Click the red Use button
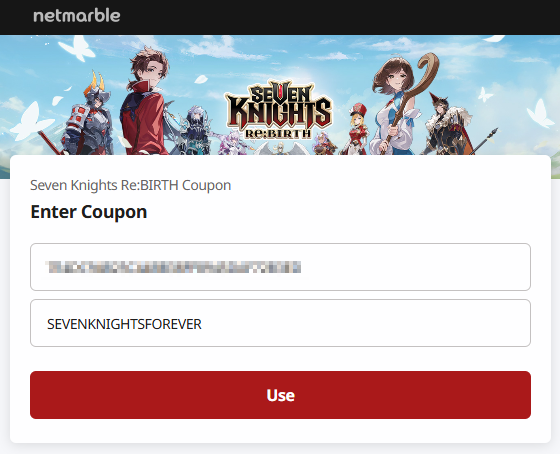 280,395
